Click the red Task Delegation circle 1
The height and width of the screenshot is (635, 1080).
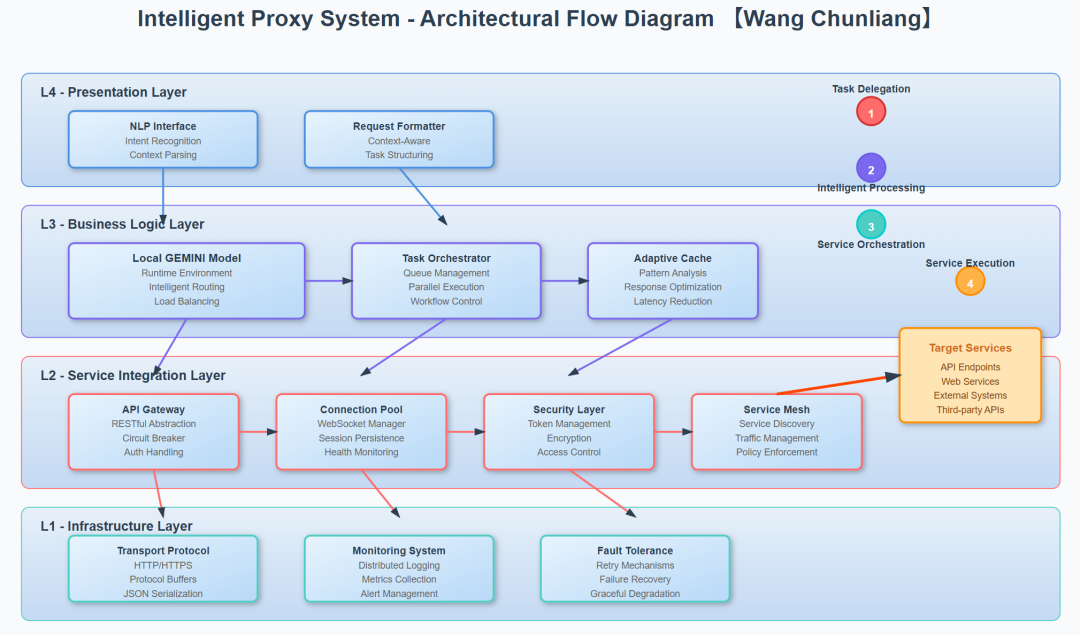pos(871,111)
